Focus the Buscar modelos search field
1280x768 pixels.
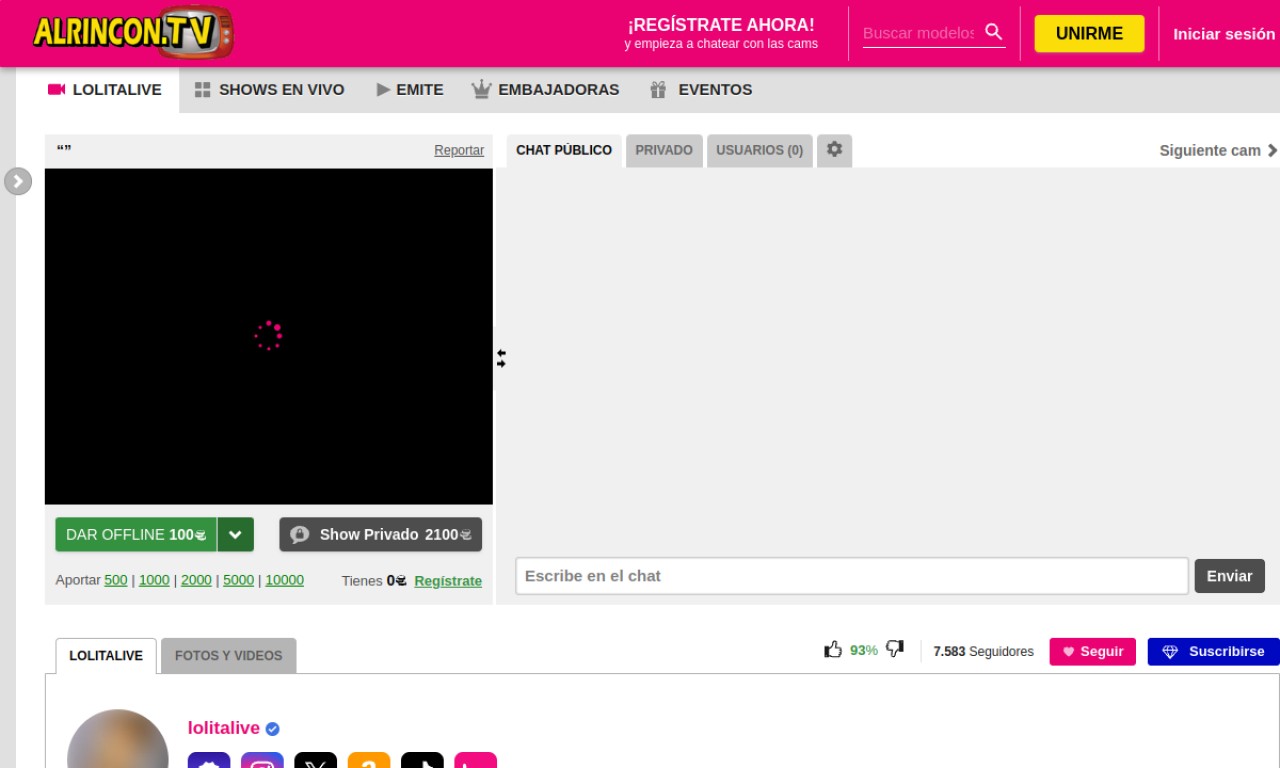[x=918, y=33]
